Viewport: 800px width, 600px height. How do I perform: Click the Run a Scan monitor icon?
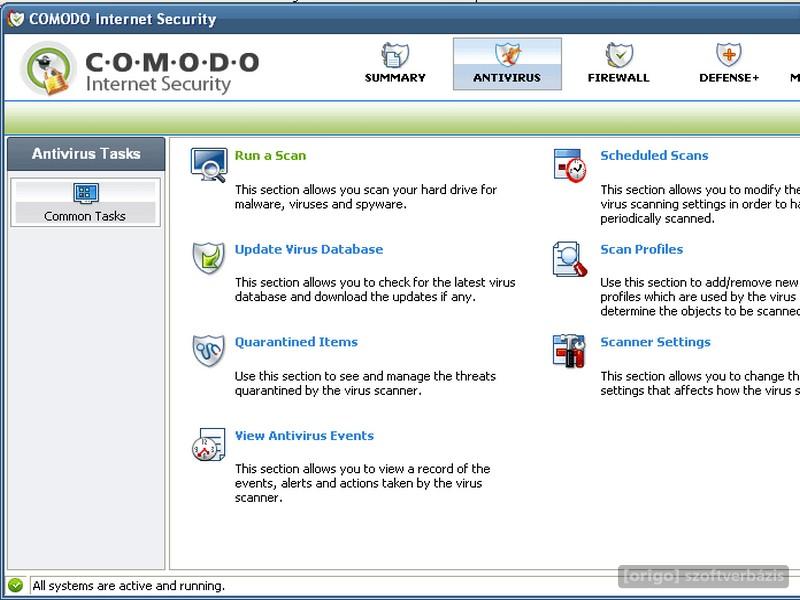pyautogui.click(x=209, y=165)
